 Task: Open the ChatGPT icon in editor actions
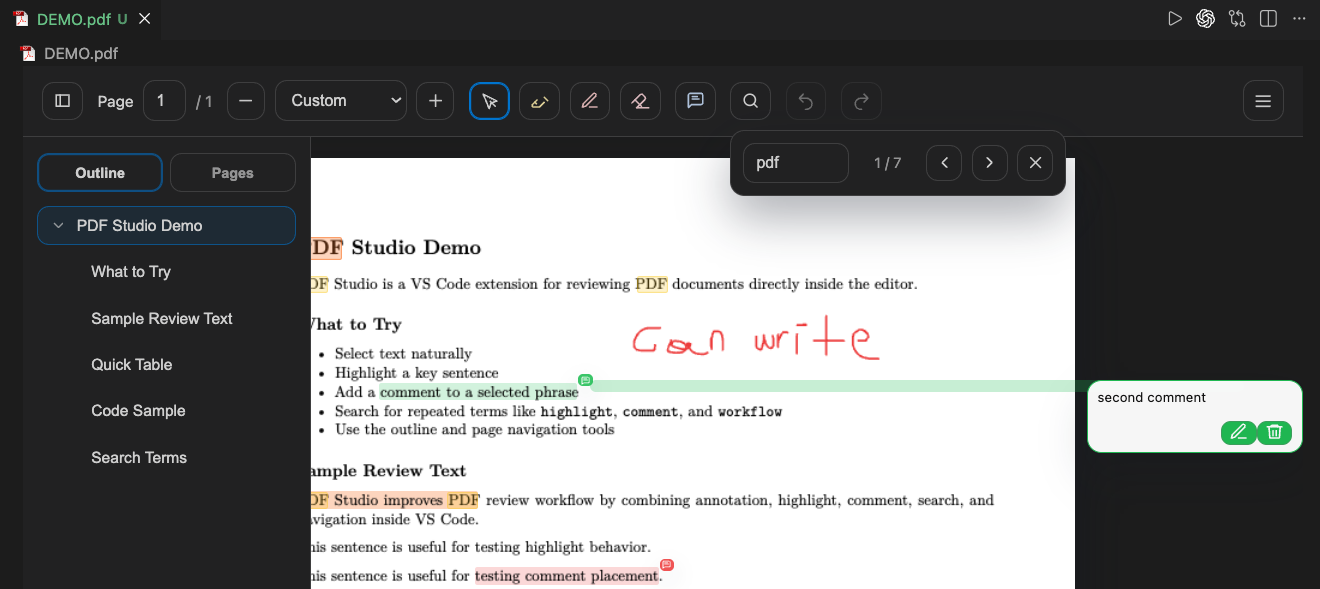coord(1206,19)
